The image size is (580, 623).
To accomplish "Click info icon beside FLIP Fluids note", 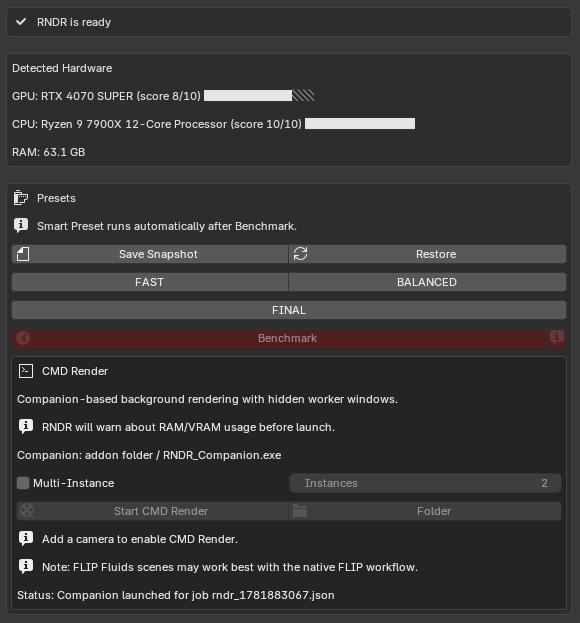I will 26,567.
